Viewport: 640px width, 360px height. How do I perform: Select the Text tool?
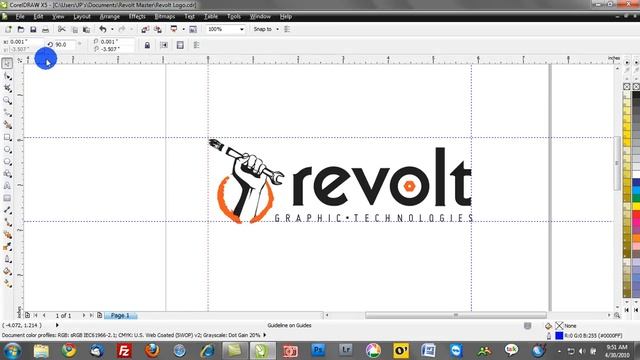7,186
